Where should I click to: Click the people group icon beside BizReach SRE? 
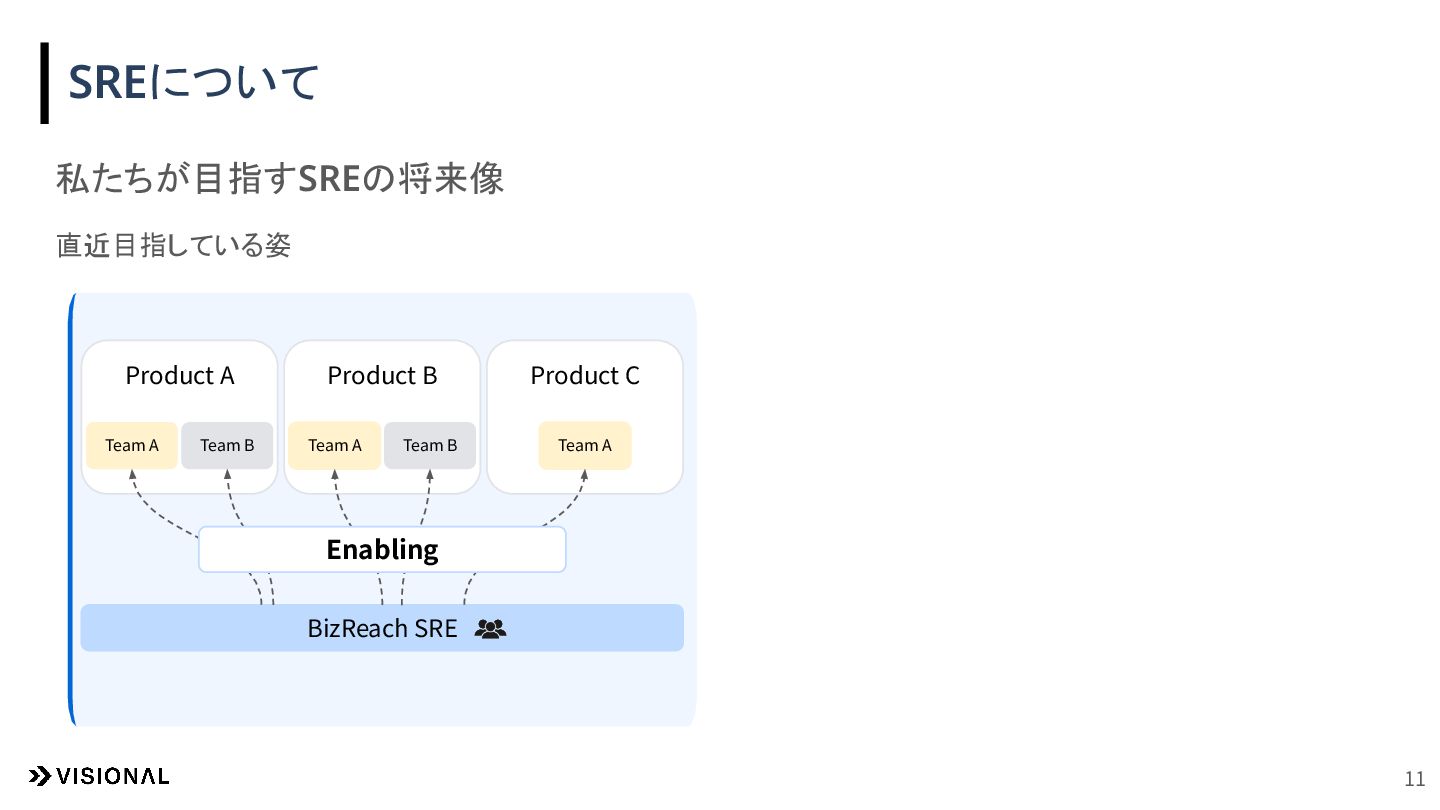coord(491,629)
